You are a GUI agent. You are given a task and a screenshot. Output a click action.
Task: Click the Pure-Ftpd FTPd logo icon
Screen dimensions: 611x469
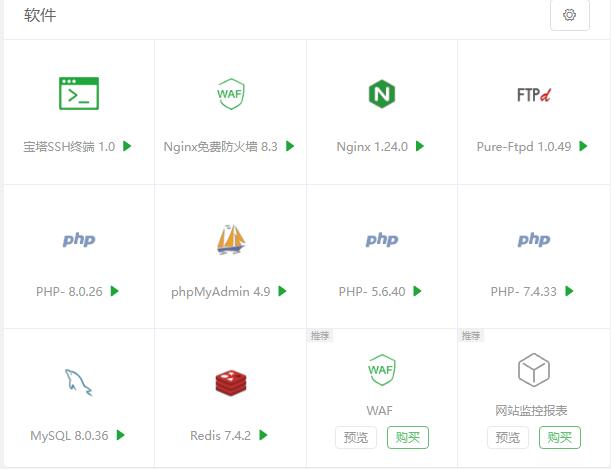pyautogui.click(x=533, y=95)
